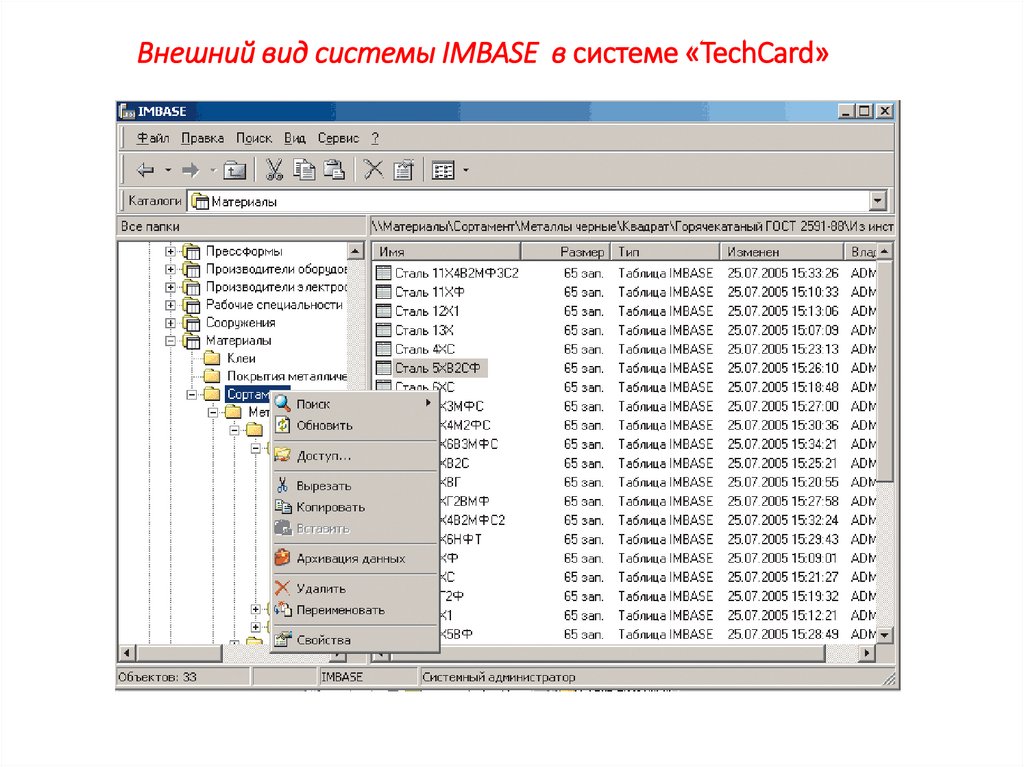This screenshot has height=767, width=1024.
Task: Choose Вырезать in the context menu
Action: (354, 486)
